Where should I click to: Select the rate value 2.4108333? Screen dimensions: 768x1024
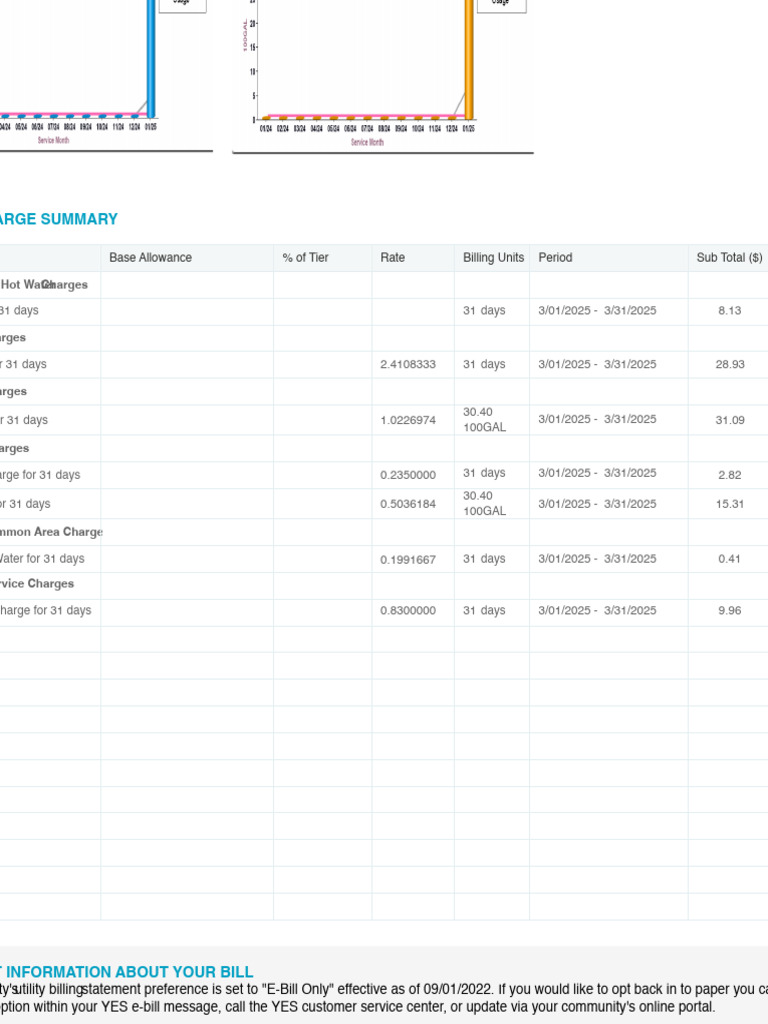[x=408, y=364]
